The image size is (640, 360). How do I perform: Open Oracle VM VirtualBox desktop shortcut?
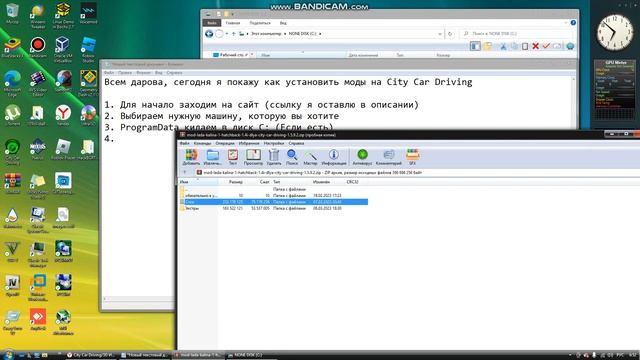63,49
